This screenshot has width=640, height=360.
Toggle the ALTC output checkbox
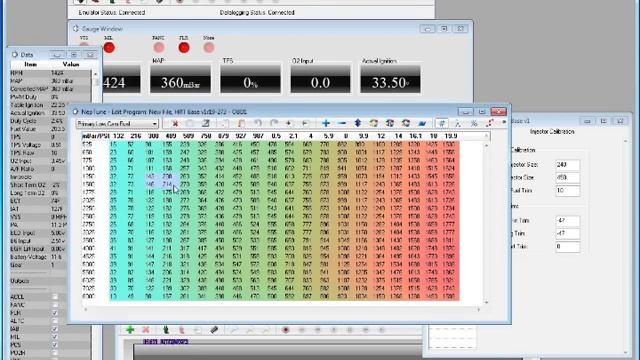click(x=55, y=321)
